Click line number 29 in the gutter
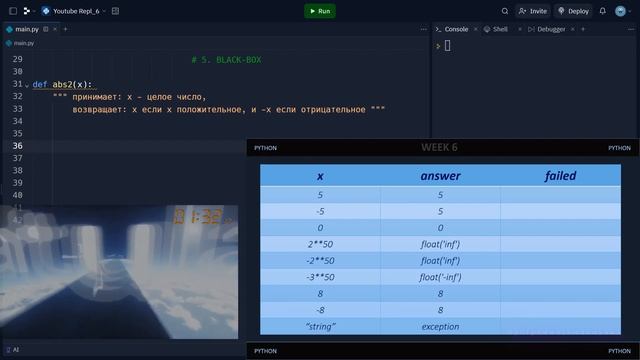Viewport: 640px width, 360px height. pos(18,59)
